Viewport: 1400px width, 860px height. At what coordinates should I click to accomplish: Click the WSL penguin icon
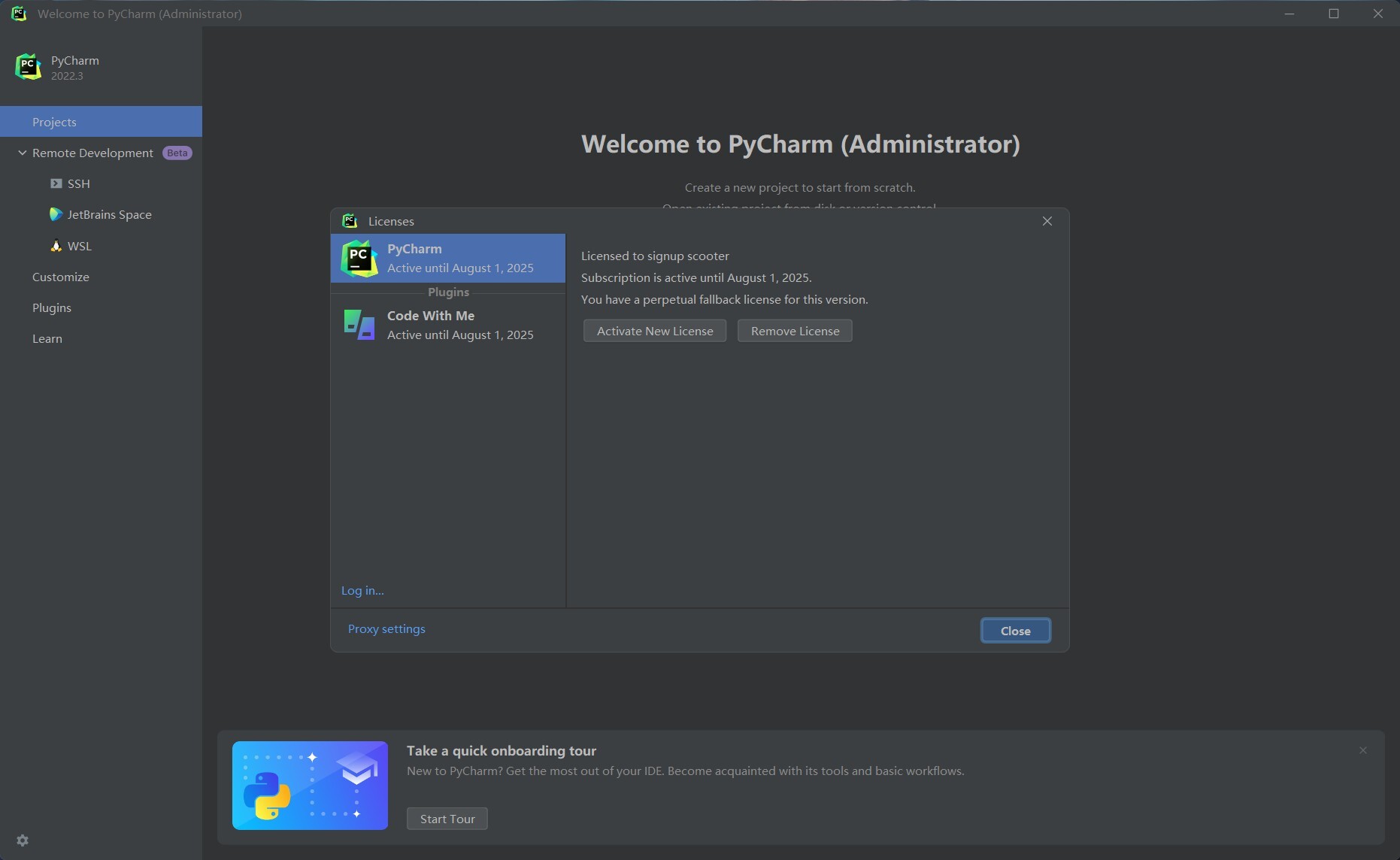[x=56, y=246]
